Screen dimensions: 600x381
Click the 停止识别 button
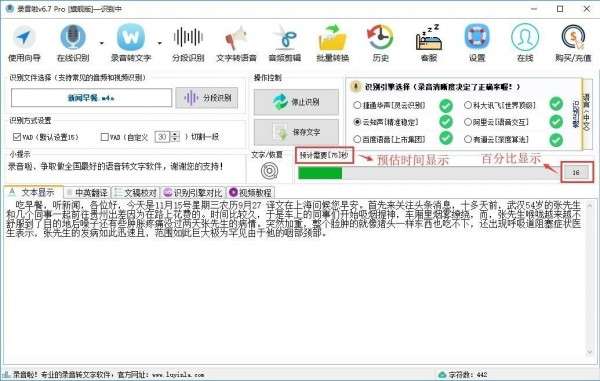coord(296,102)
